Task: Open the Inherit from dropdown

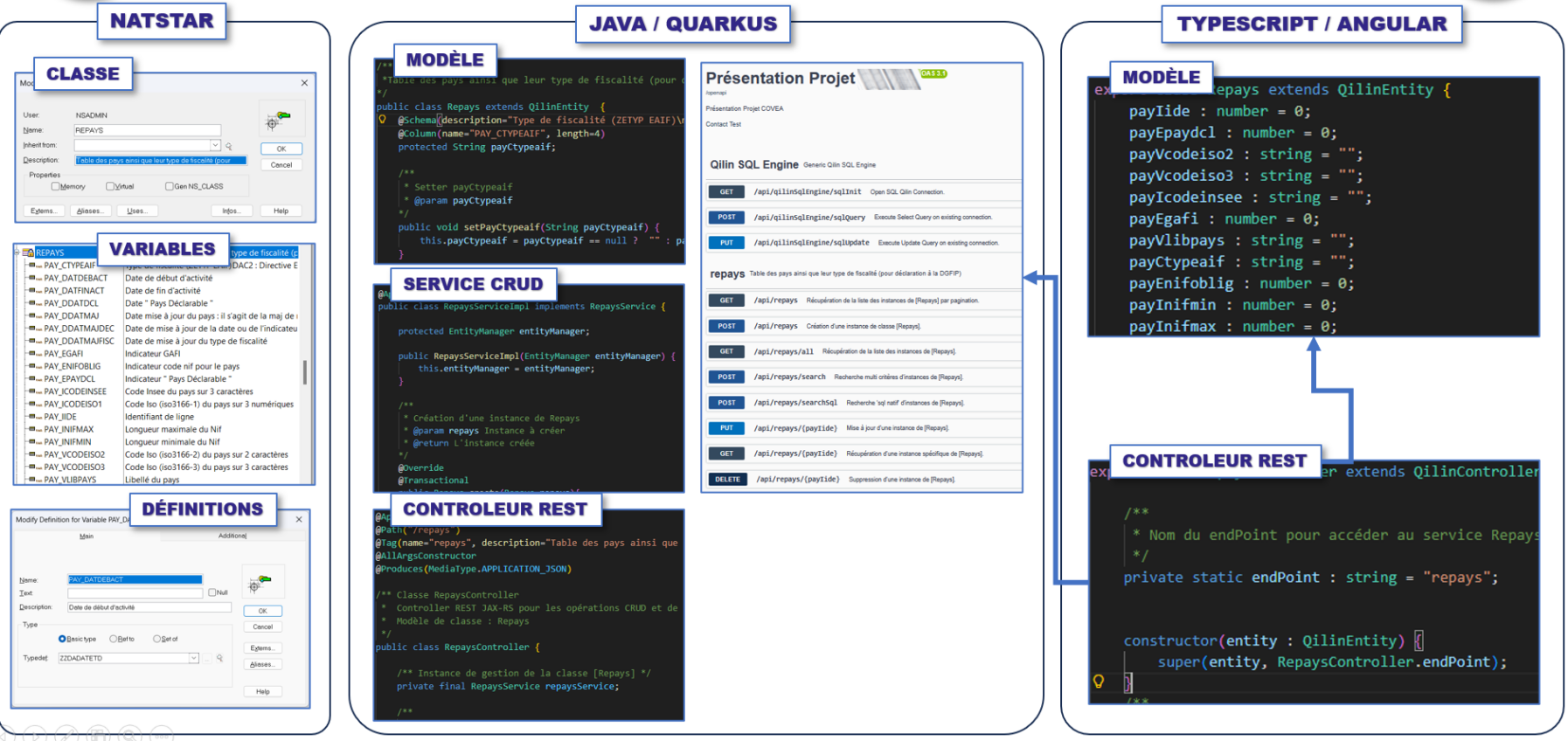Action: 215,145
